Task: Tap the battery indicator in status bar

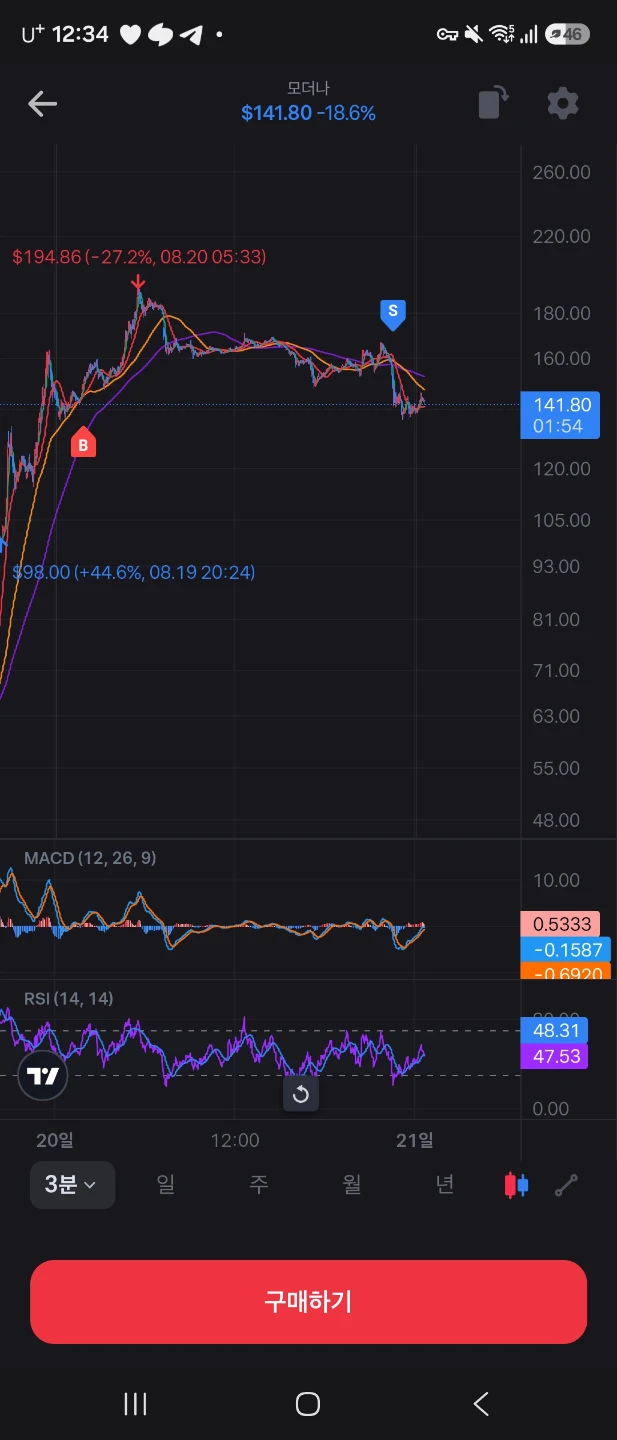Action: point(567,34)
